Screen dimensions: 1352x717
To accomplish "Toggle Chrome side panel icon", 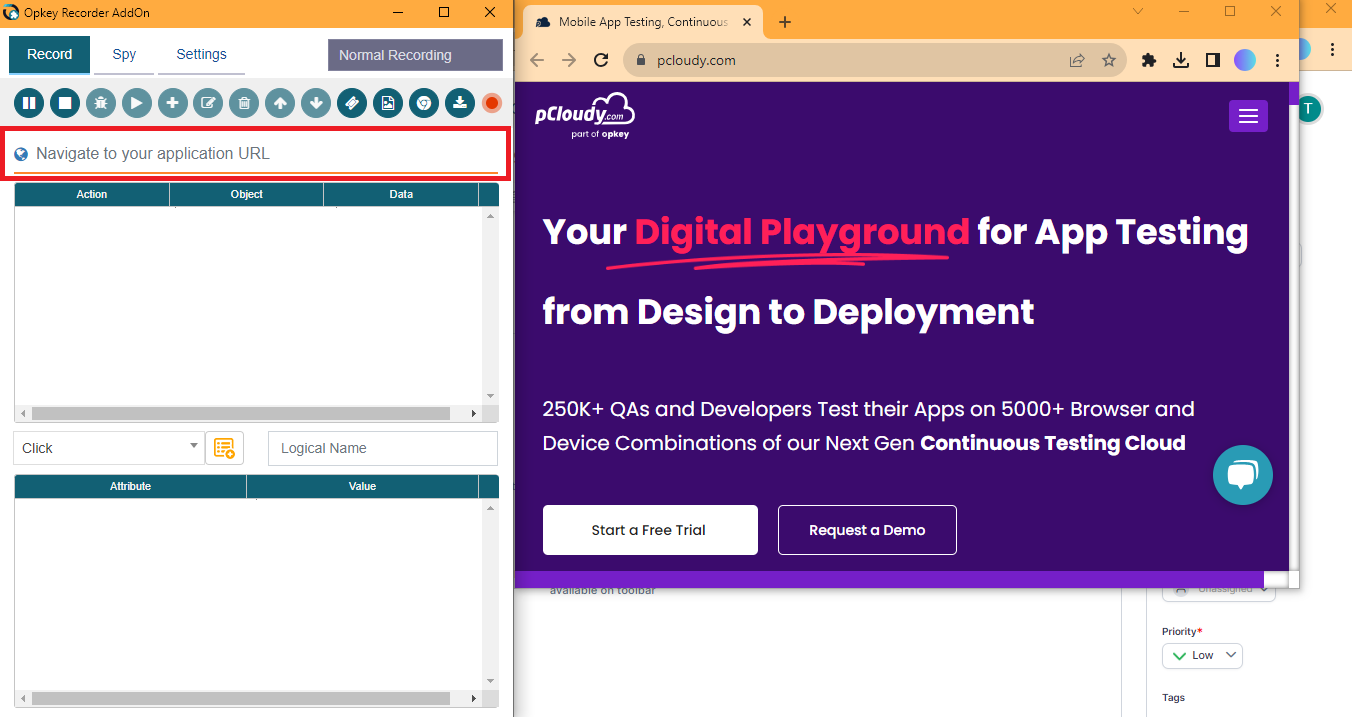I will [1213, 60].
